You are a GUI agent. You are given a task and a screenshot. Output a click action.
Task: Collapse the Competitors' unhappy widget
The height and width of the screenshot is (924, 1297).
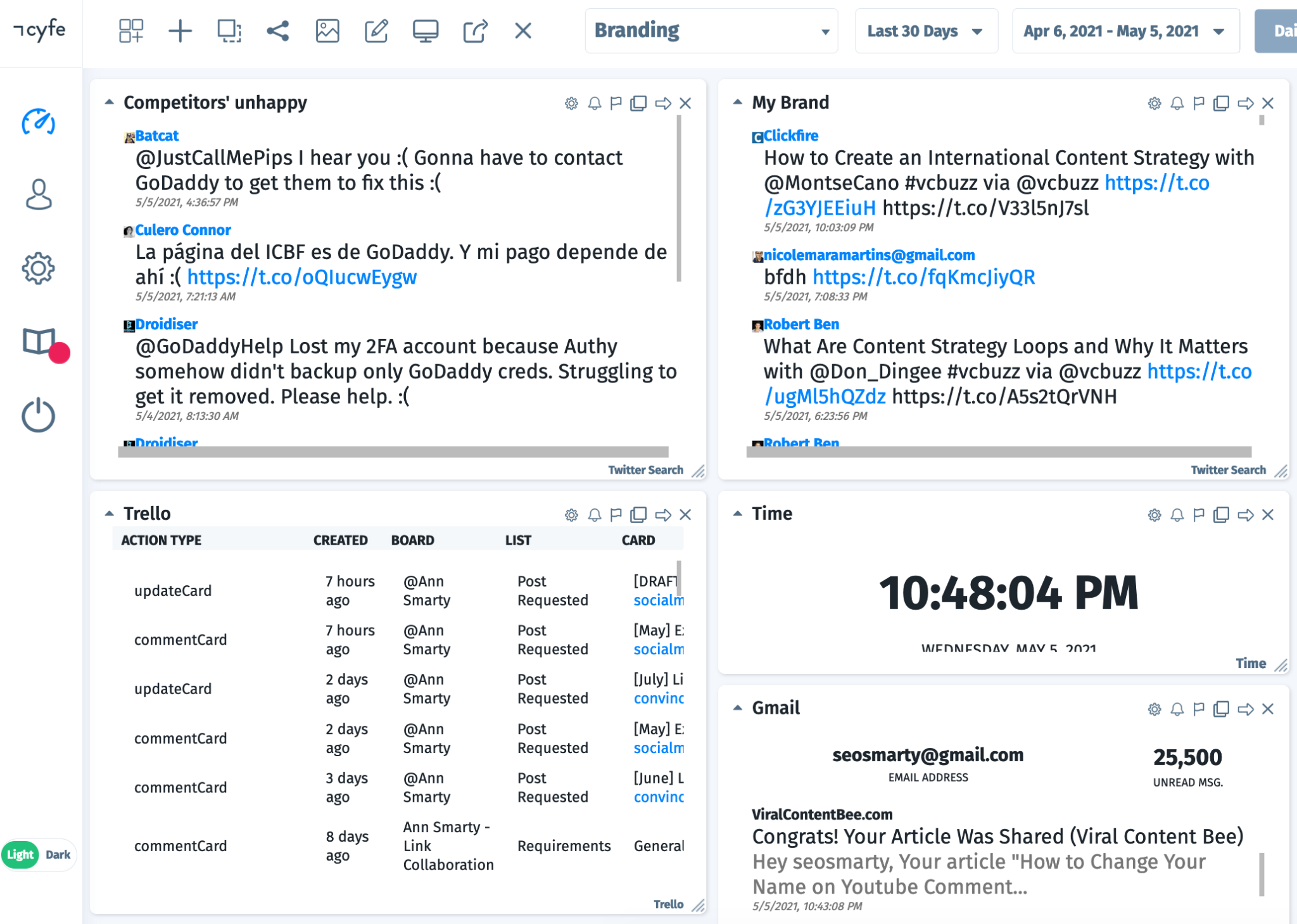(x=110, y=102)
